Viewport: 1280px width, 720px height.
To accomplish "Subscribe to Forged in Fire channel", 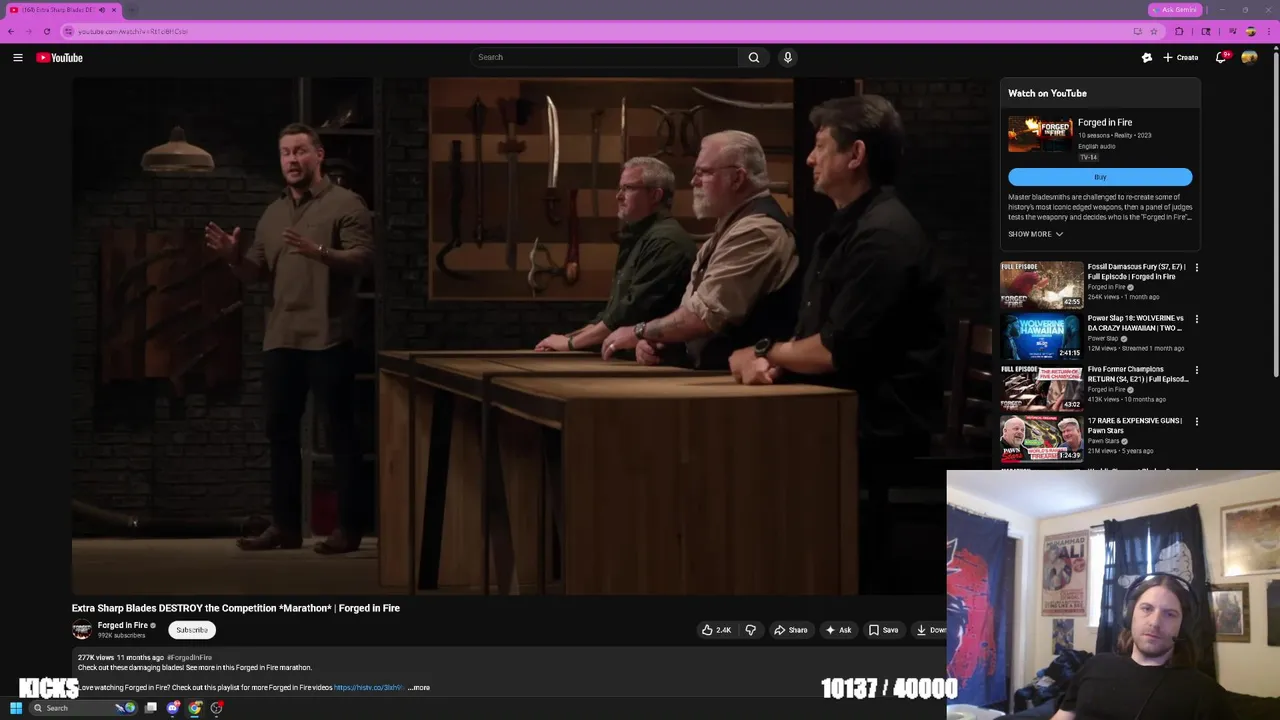I will (x=192, y=630).
